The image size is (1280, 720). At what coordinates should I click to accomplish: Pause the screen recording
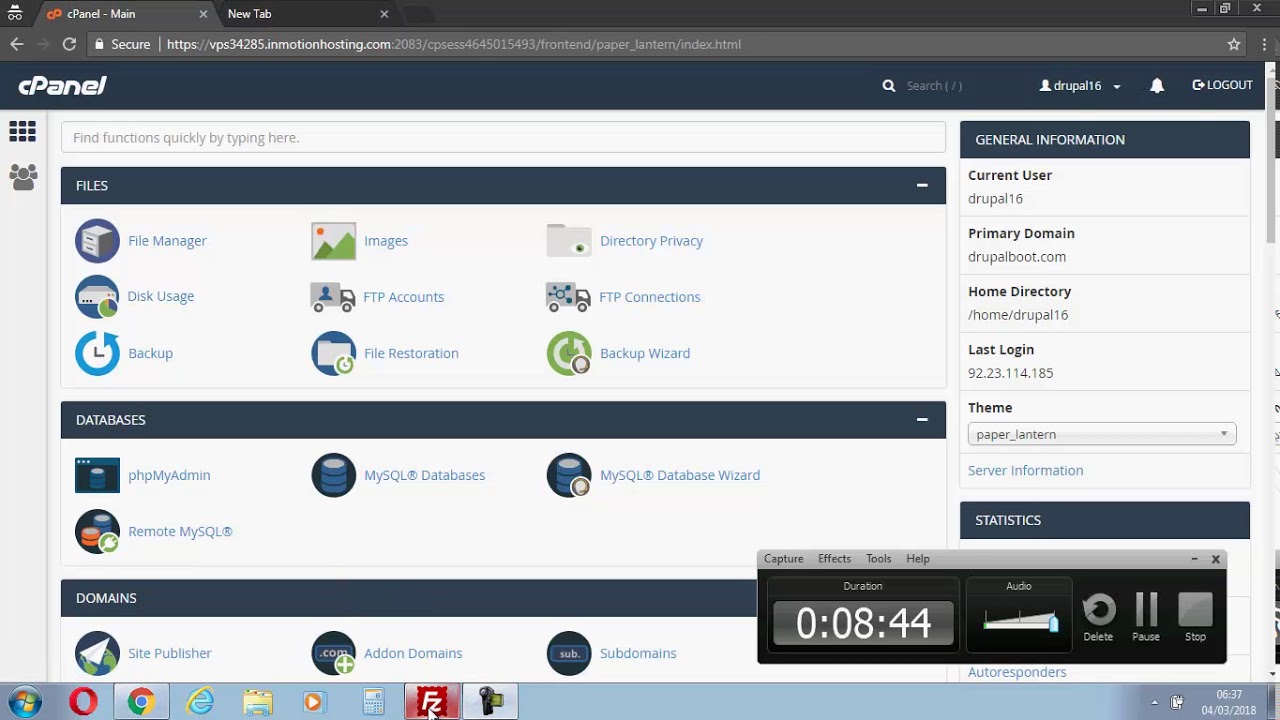[x=1146, y=616]
